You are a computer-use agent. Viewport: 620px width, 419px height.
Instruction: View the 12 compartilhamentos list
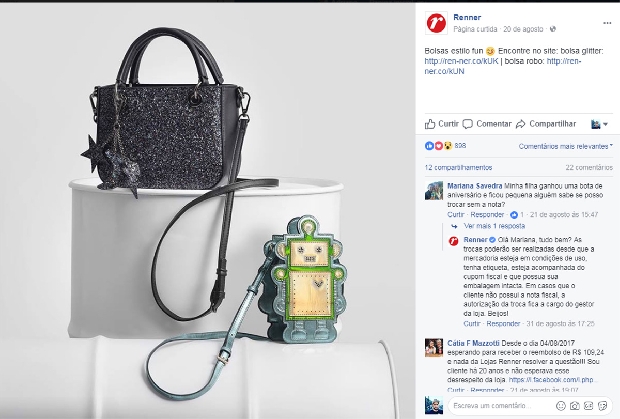[x=458, y=168]
